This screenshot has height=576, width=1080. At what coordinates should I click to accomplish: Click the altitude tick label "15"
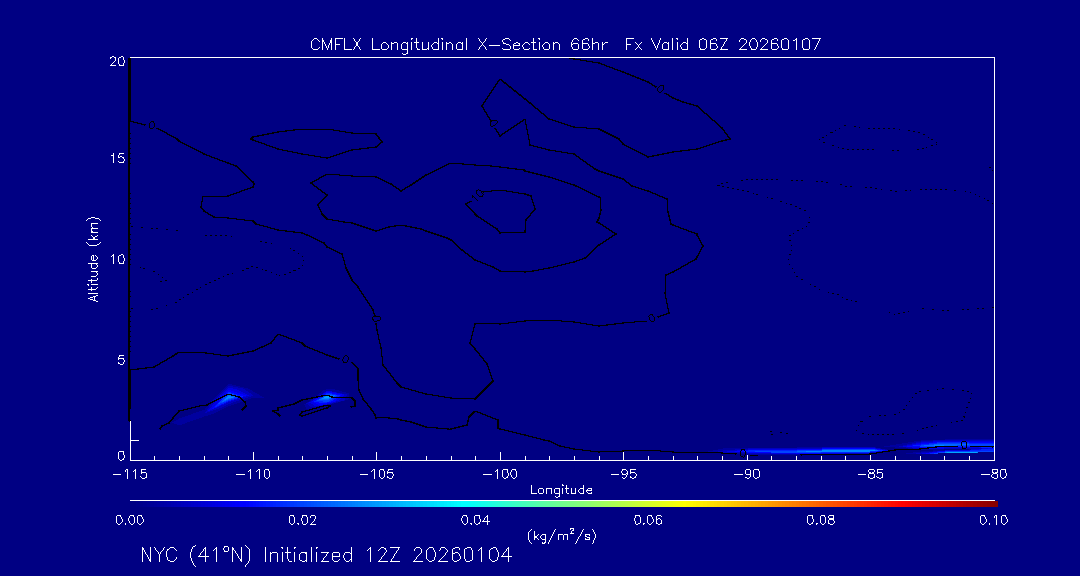click(x=116, y=158)
